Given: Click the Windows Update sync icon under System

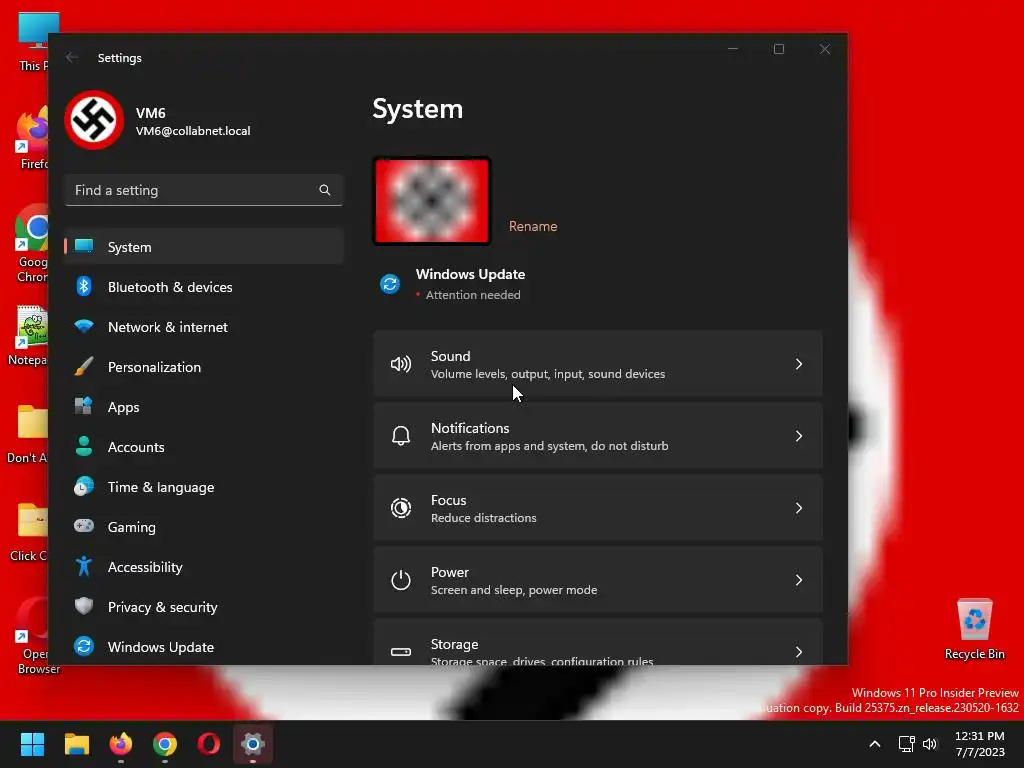Looking at the screenshot, I should 390,284.
